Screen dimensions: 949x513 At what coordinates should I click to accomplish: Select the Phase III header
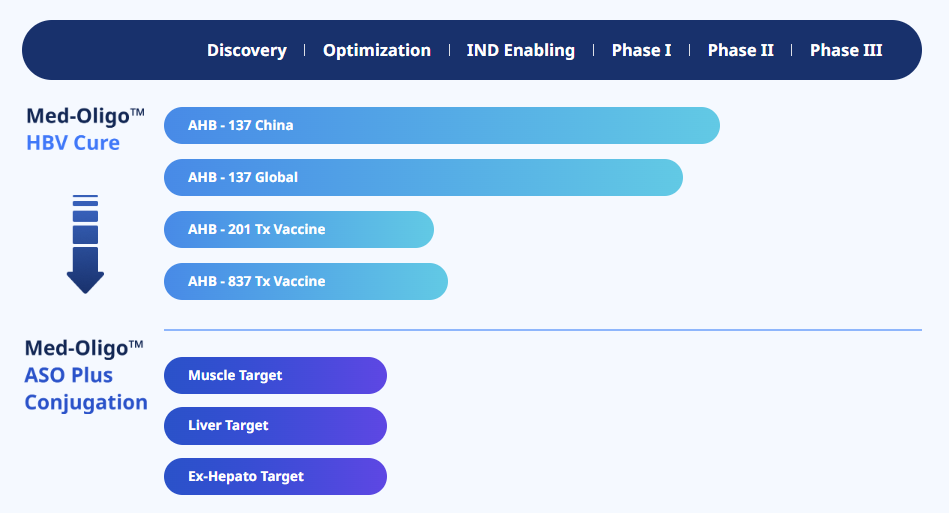click(x=846, y=50)
